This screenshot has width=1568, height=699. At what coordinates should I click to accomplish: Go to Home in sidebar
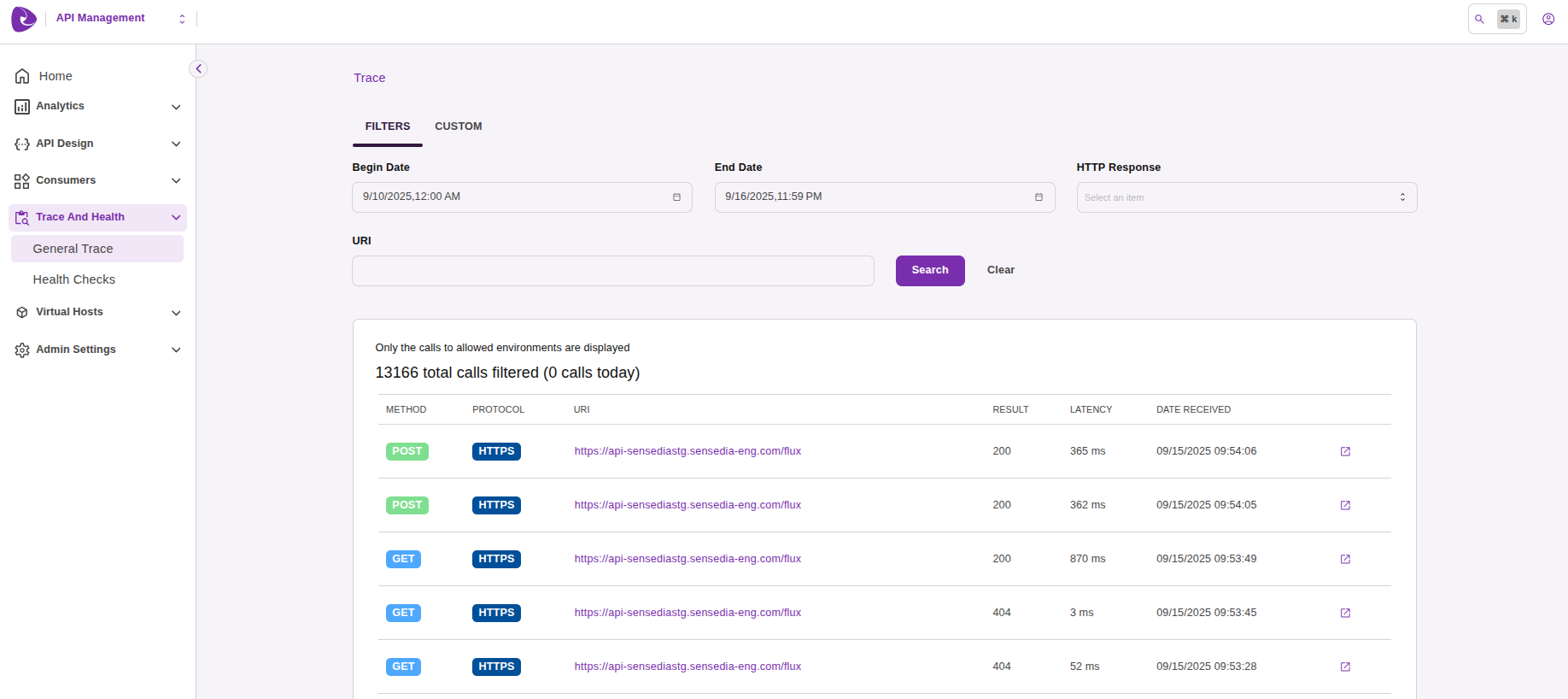56,76
